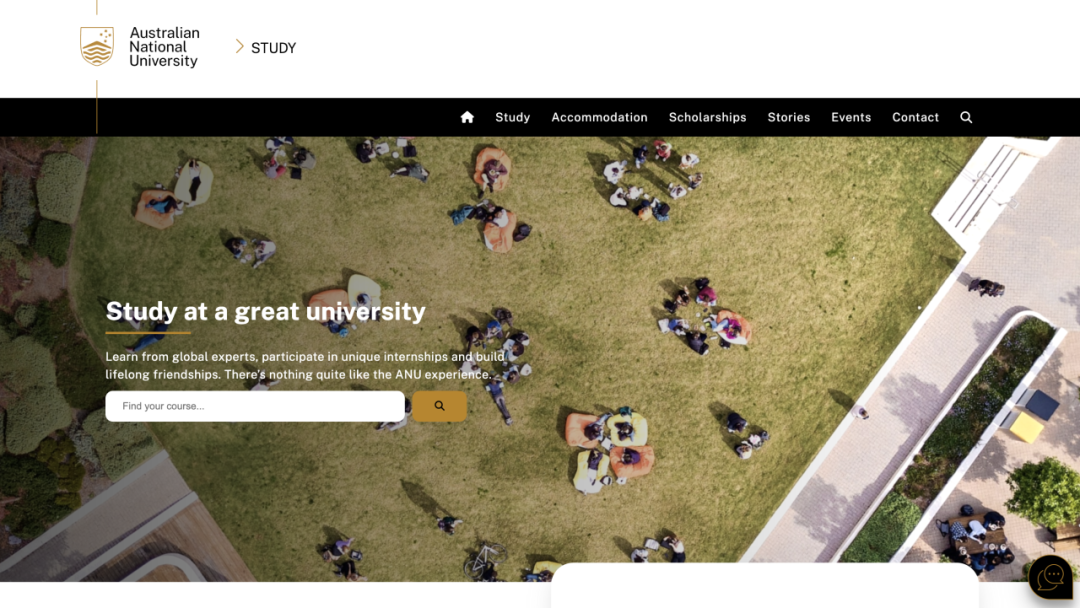Open Events from the navigation bar
This screenshot has width=1080, height=608.
[x=851, y=117]
